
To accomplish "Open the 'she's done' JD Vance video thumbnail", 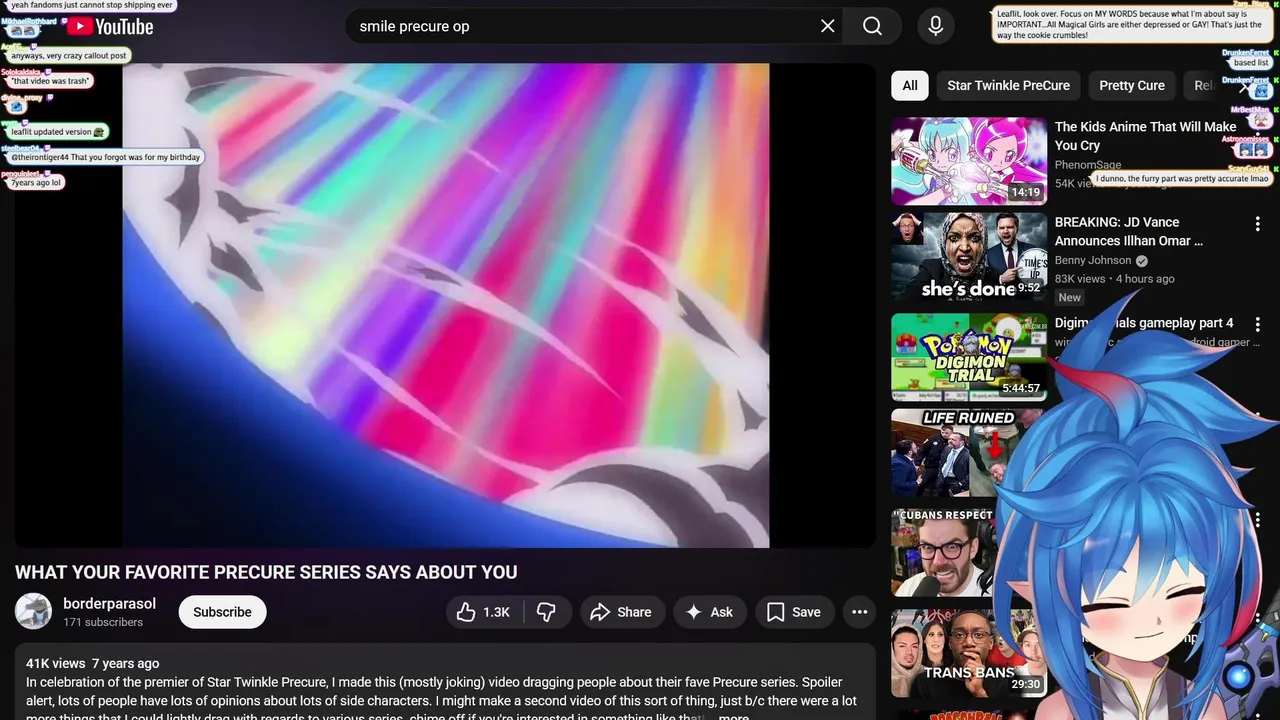I will tap(969, 256).
